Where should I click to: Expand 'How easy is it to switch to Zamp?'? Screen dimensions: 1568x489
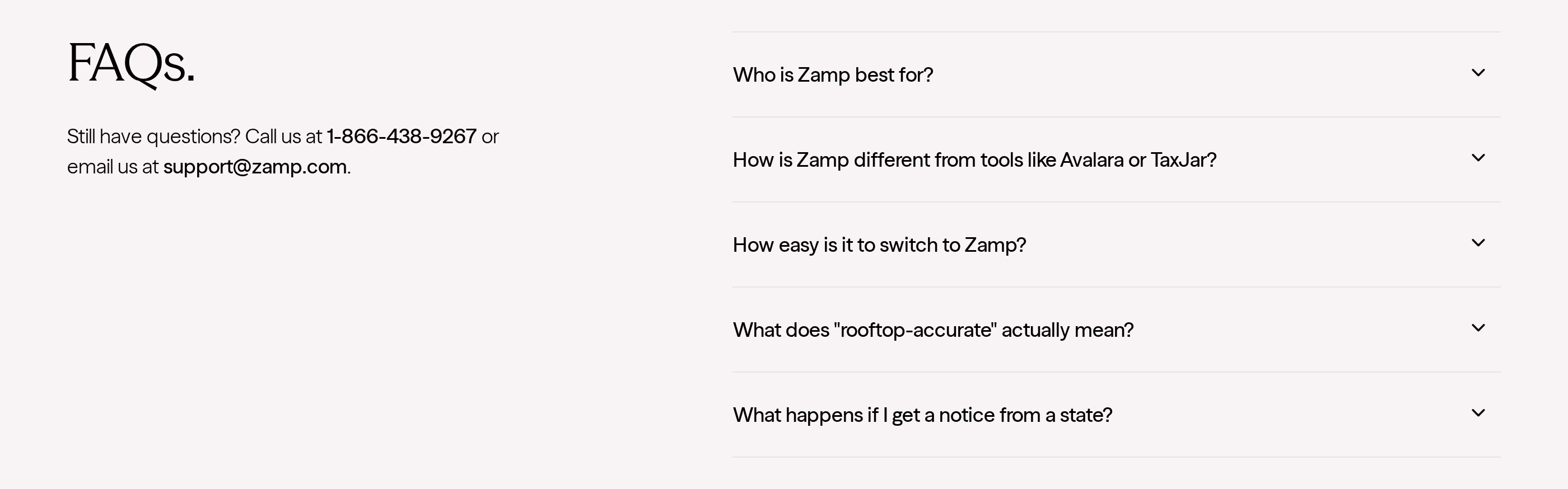coord(1116,244)
